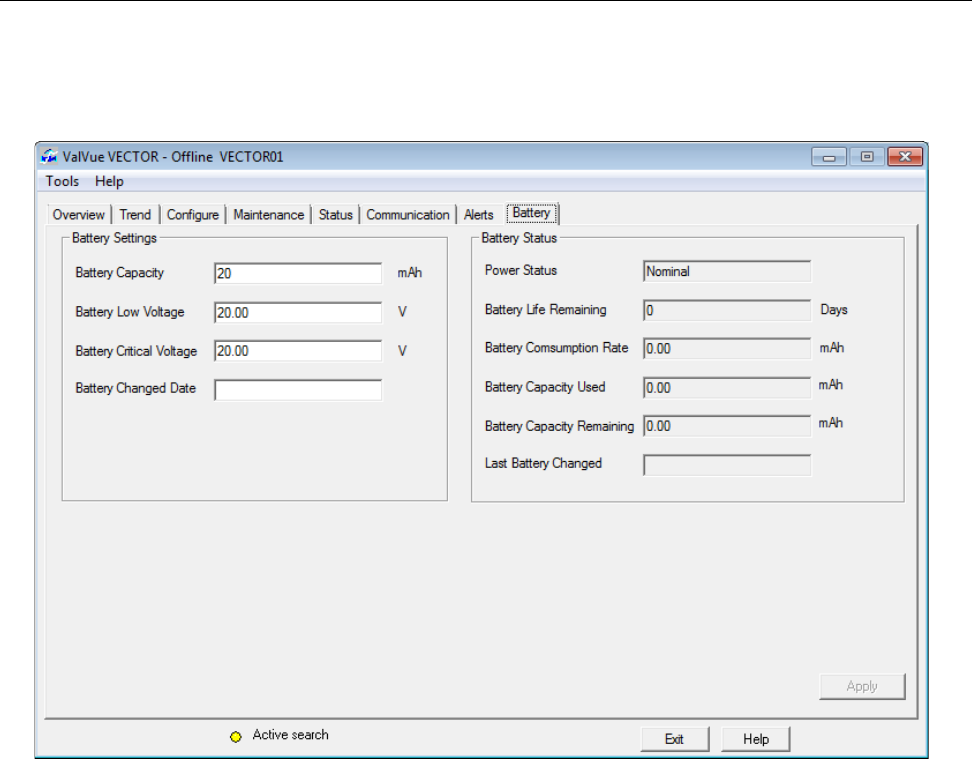Click the Battery Capacity Used label
Image resolution: width=972 pixels, height=759 pixels.
545,387
